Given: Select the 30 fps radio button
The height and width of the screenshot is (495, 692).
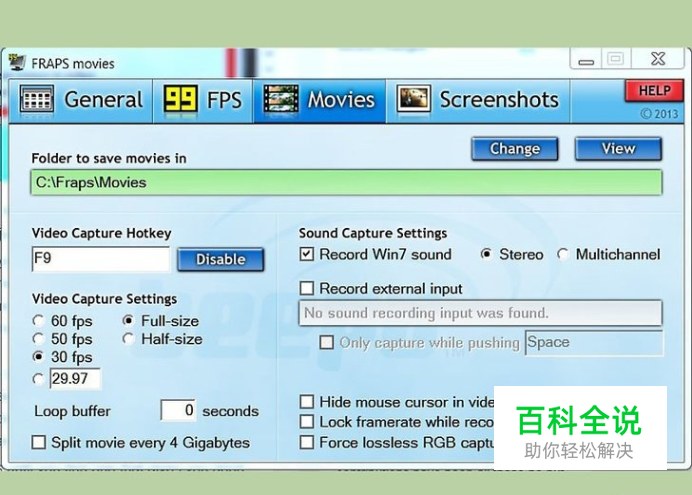Looking at the screenshot, I should pyautogui.click(x=38, y=356).
